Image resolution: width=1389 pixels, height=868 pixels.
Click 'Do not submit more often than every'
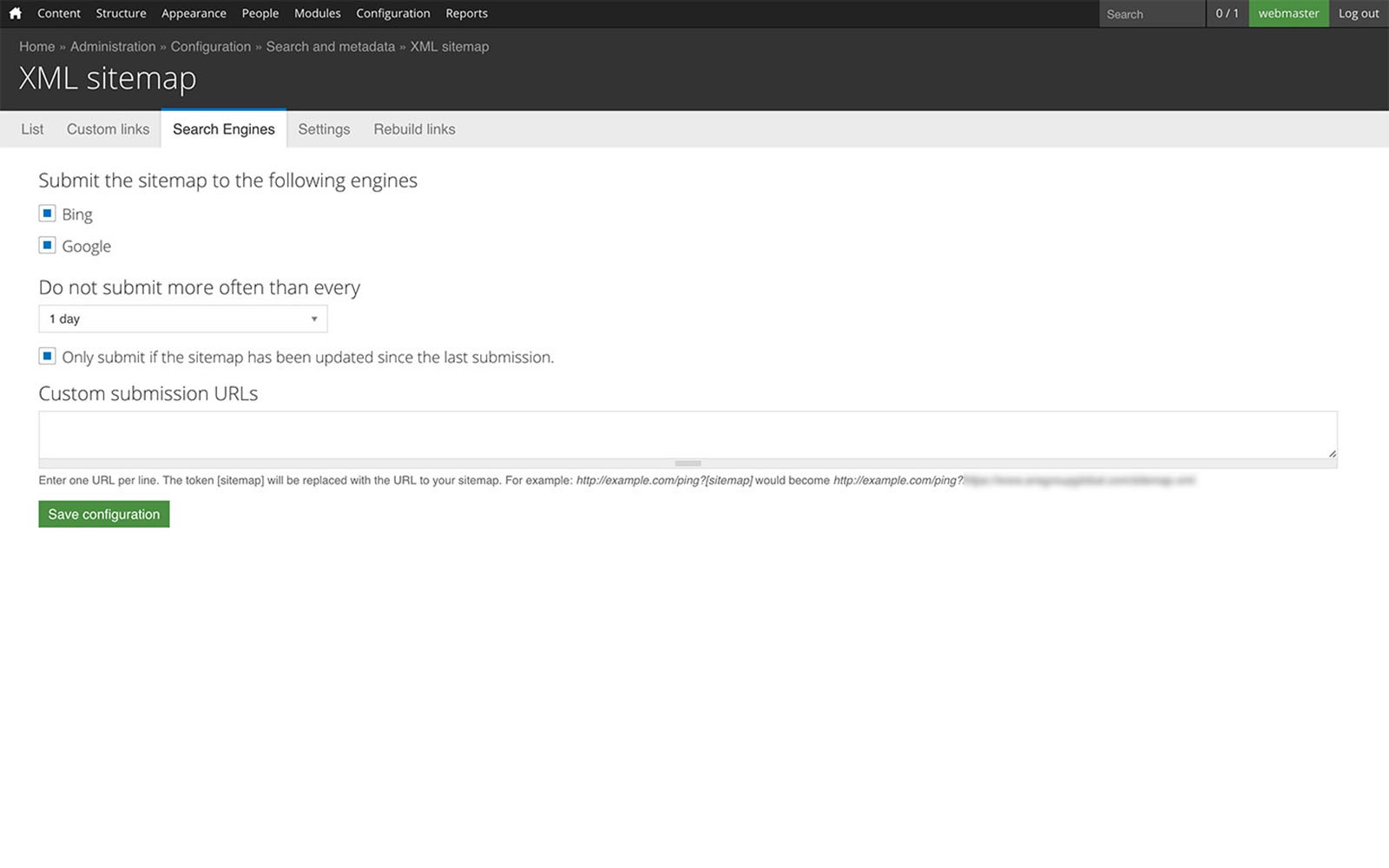coord(200,287)
